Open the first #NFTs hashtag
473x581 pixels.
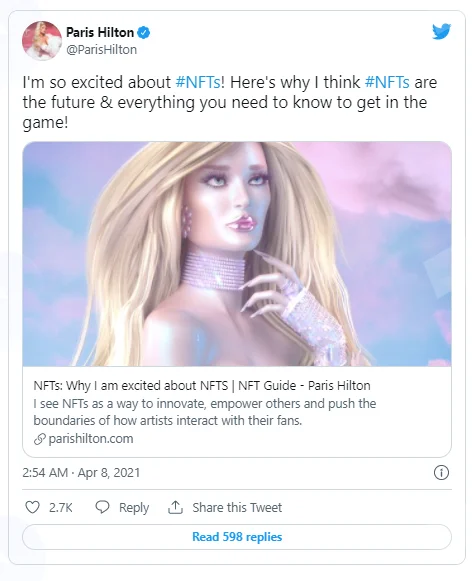tap(198, 82)
